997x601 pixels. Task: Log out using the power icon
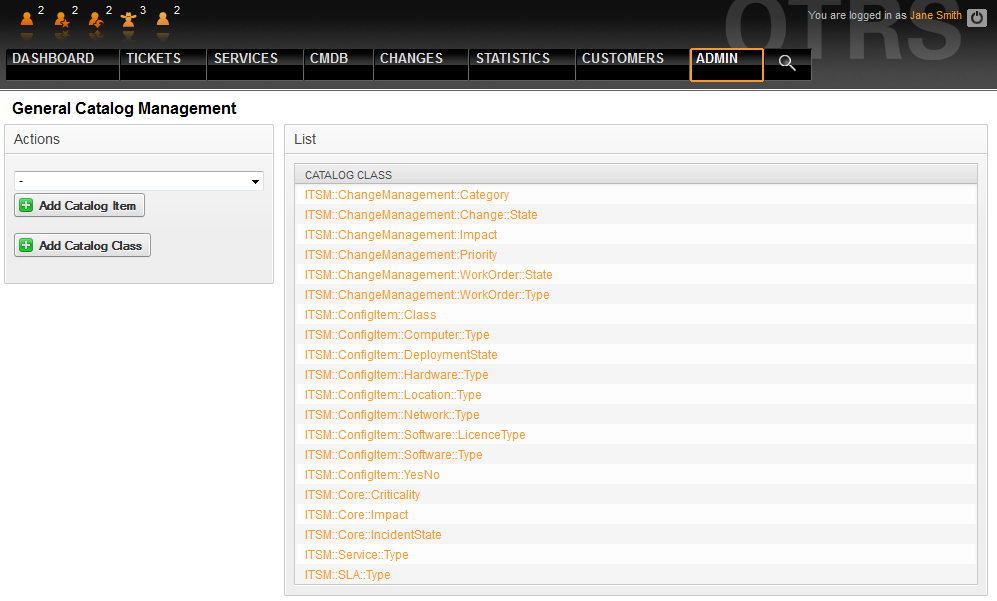pyautogui.click(x=977, y=17)
